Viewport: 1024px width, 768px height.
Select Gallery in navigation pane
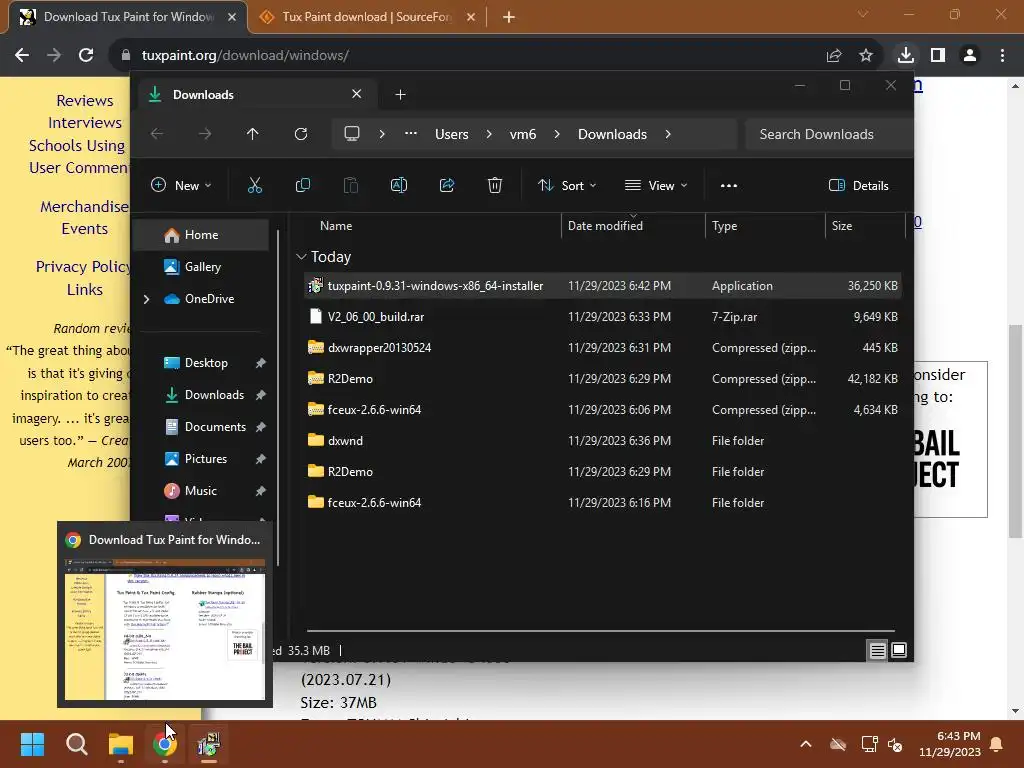(202, 267)
